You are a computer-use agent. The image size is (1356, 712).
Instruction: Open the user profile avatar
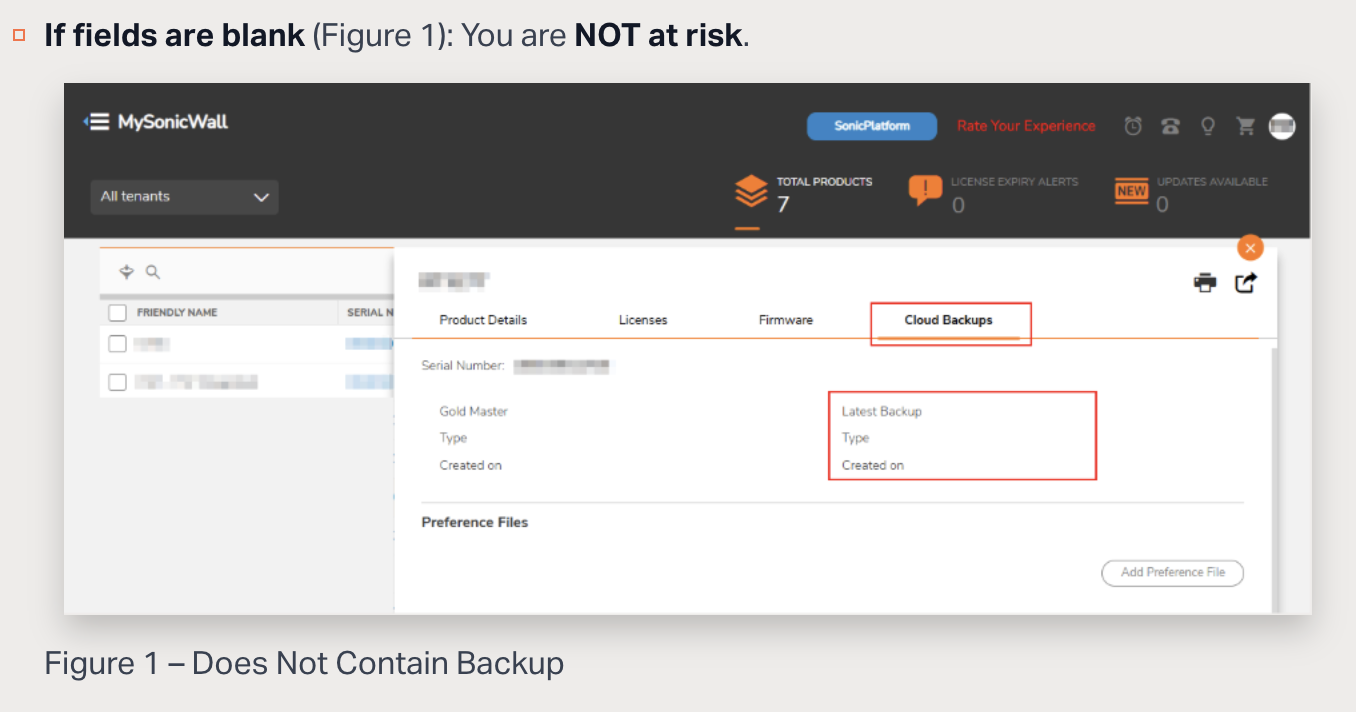tap(1282, 126)
